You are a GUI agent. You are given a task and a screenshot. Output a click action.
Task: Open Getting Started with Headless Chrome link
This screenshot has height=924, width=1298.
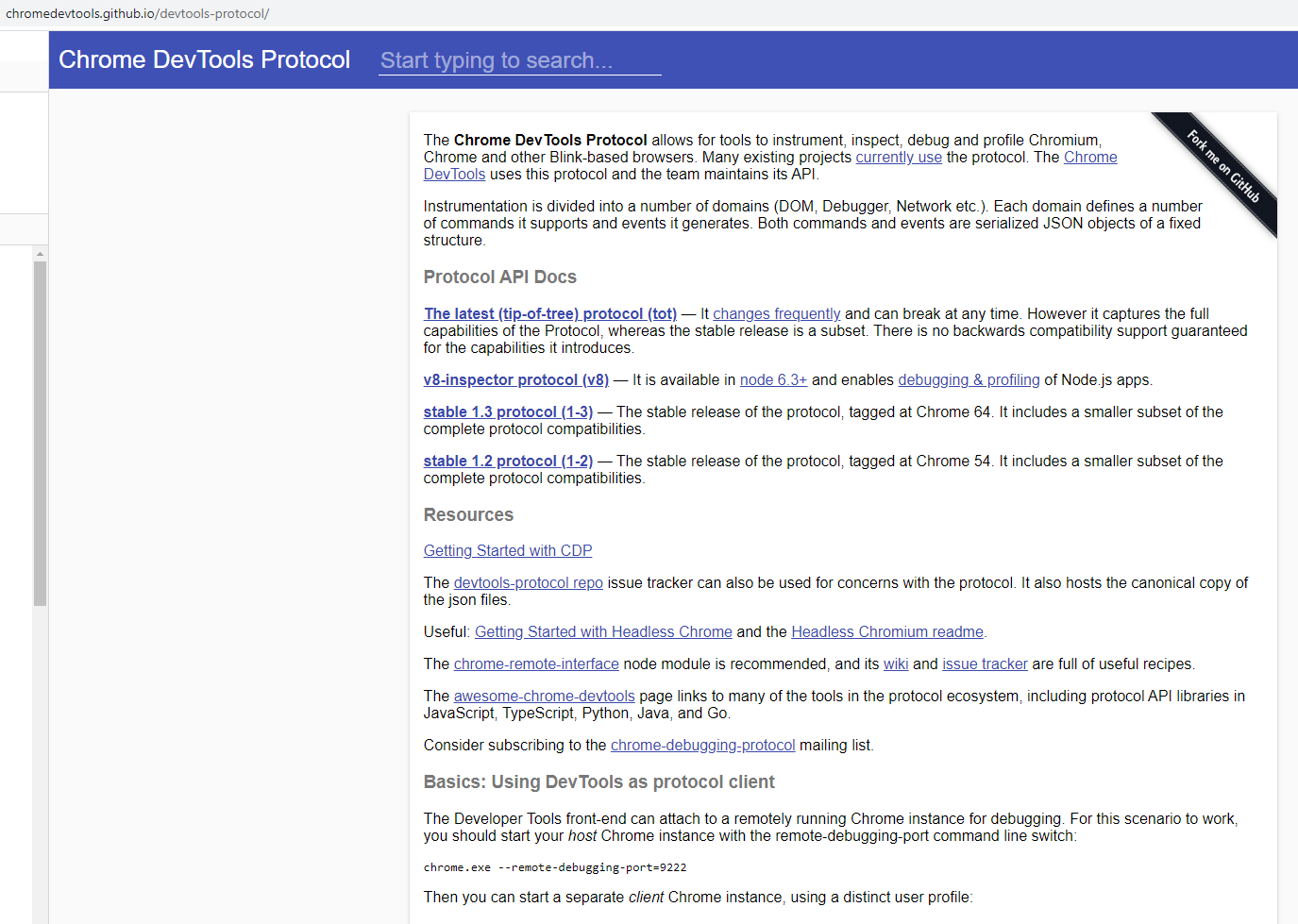coord(603,632)
